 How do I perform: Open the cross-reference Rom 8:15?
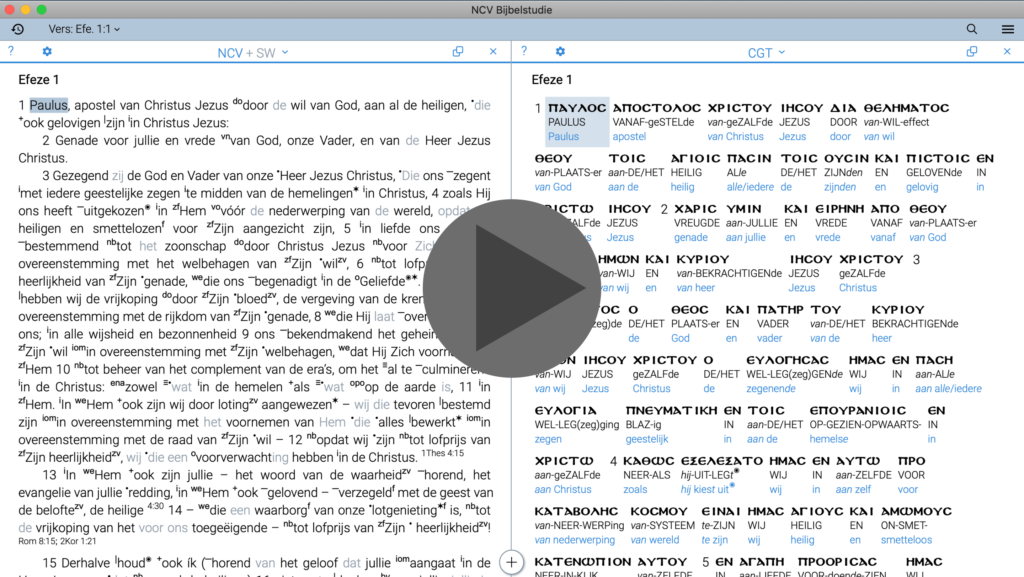pyautogui.click(x=38, y=541)
